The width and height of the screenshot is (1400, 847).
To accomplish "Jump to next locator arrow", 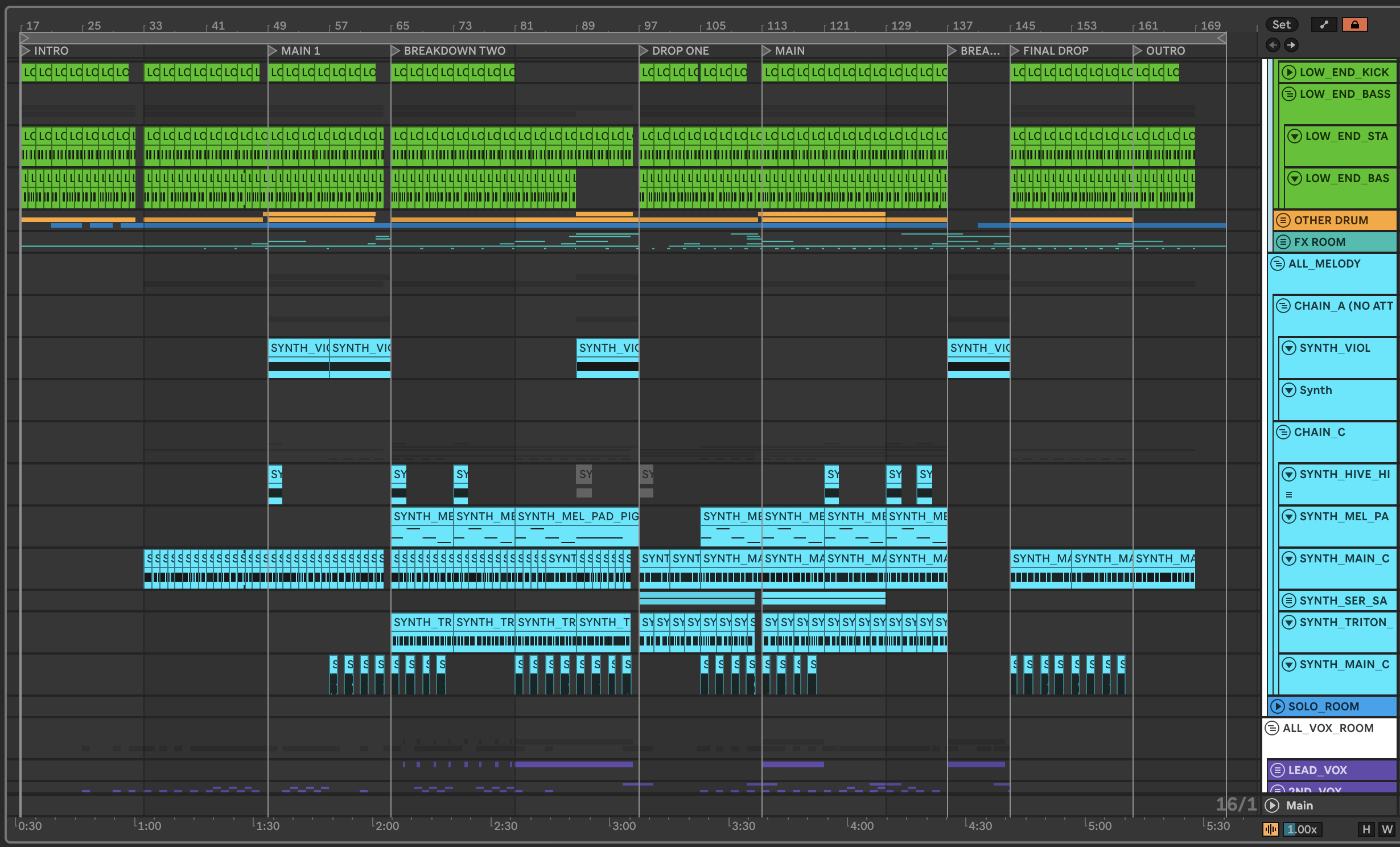I will (1291, 45).
